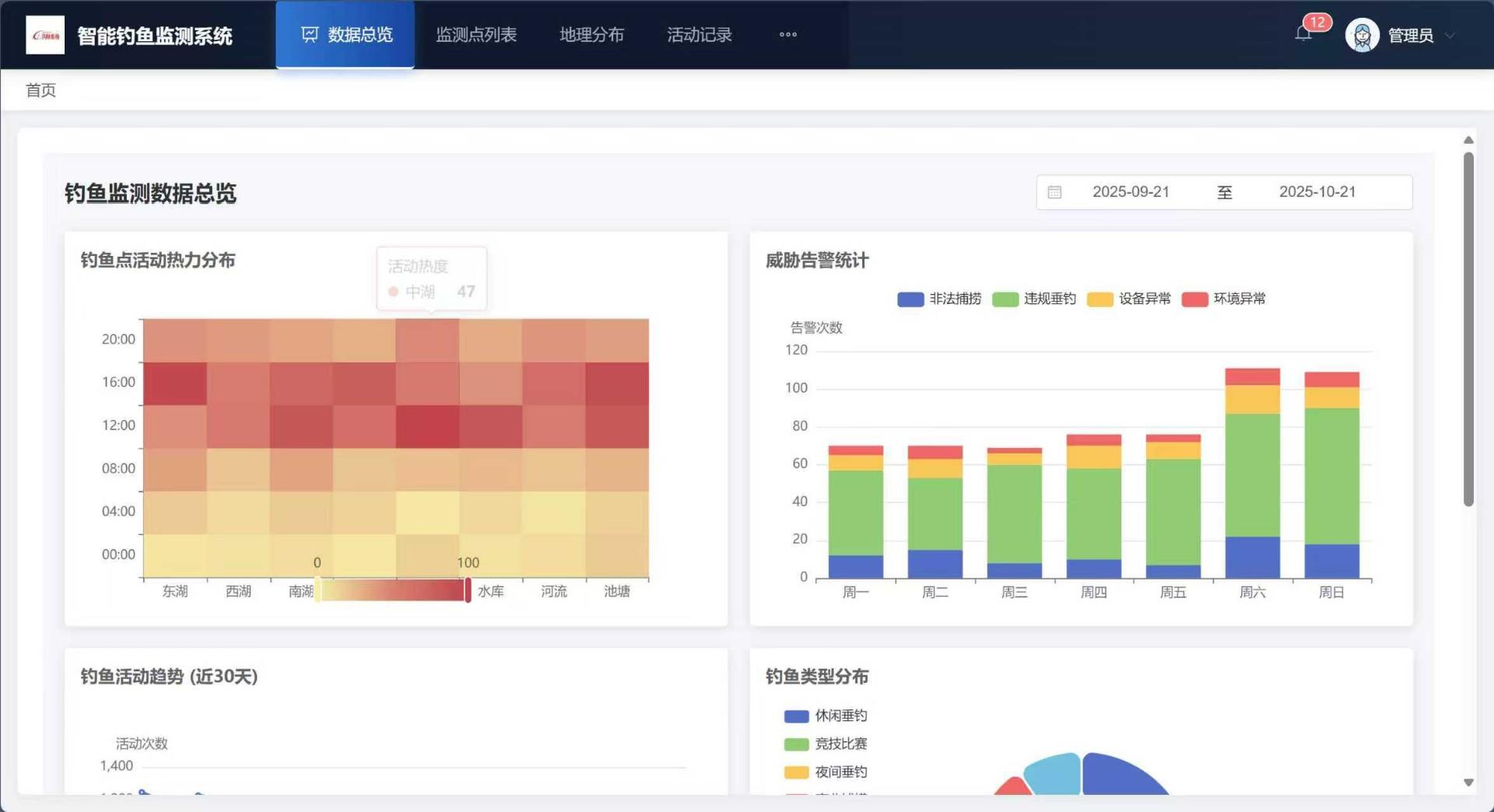This screenshot has width=1494, height=812.
Task: Hide the 设备异常 legend series
Action: coord(1129,299)
